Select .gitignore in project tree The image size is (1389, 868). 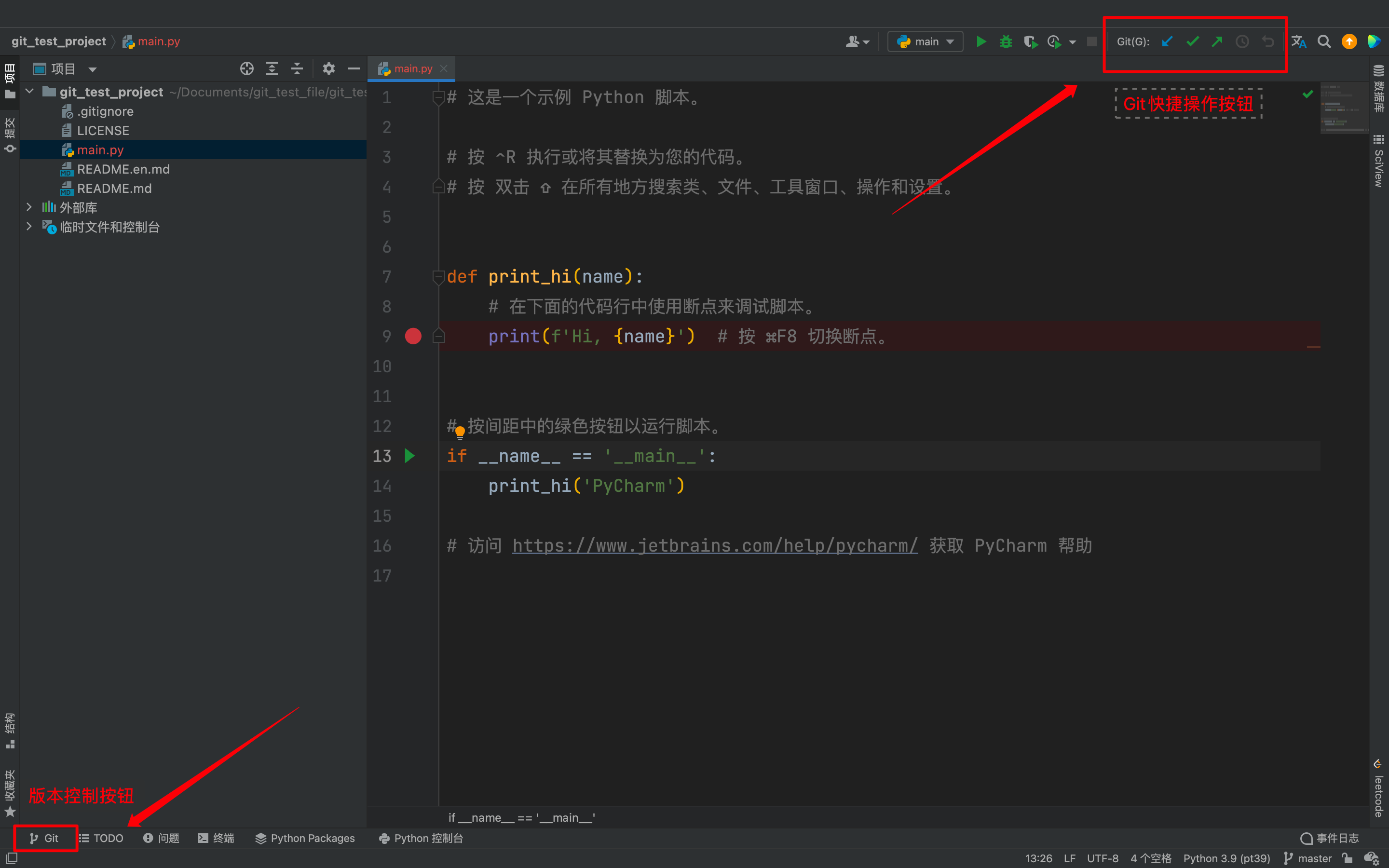point(105,111)
